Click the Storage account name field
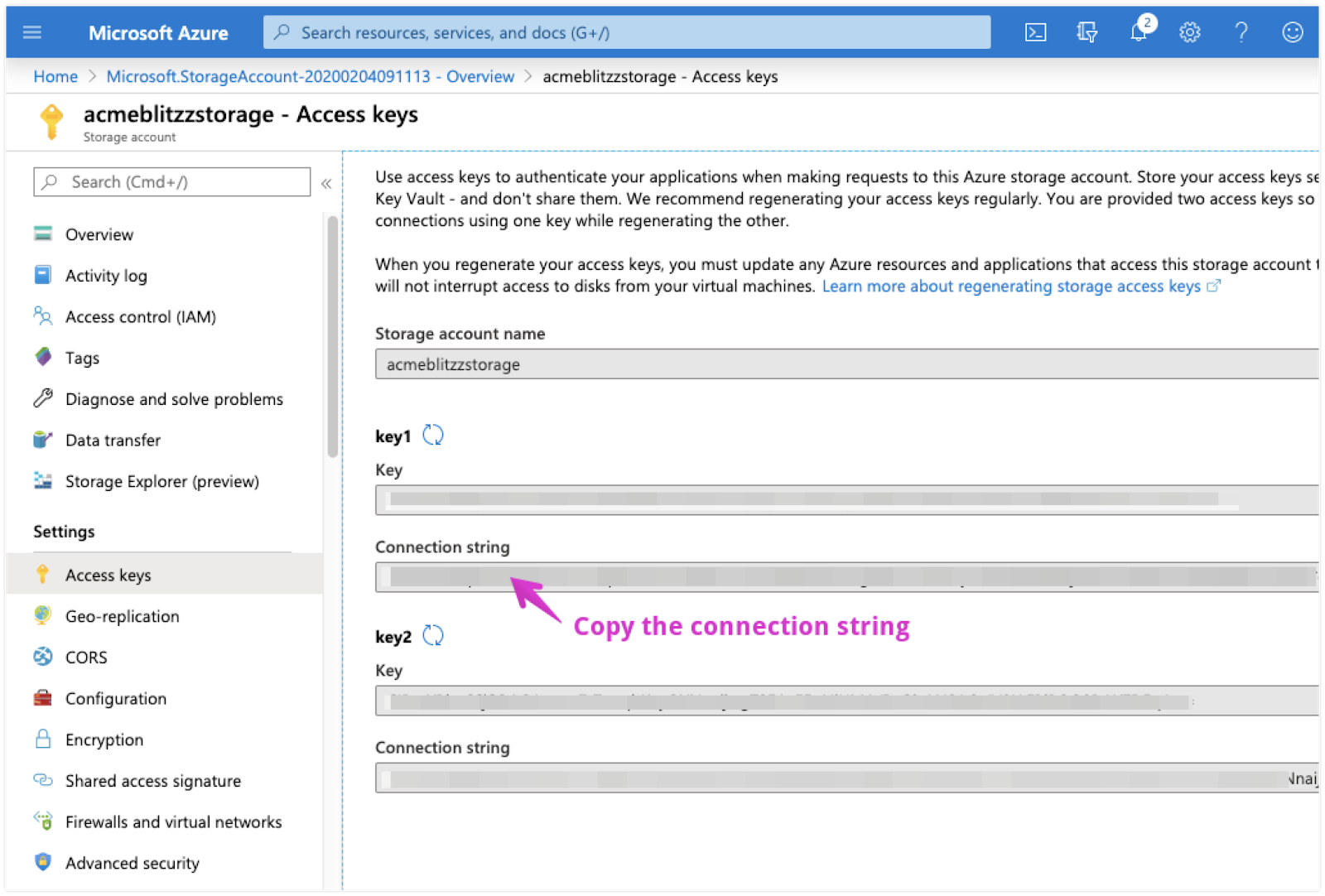Viewport: 1325px width, 896px height. pyautogui.click(x=846, y=364)
